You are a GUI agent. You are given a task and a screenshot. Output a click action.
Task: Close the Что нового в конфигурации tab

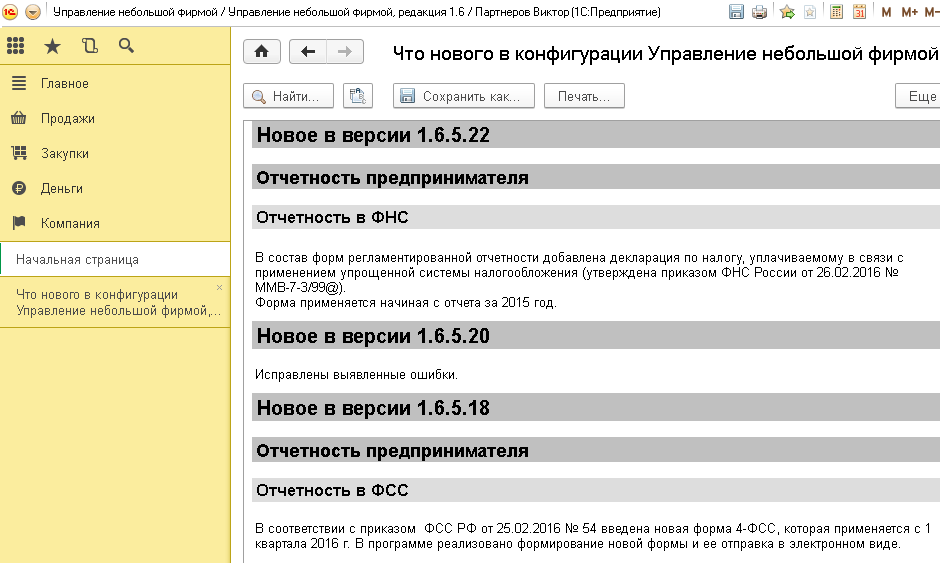click(x=220, y=288)
